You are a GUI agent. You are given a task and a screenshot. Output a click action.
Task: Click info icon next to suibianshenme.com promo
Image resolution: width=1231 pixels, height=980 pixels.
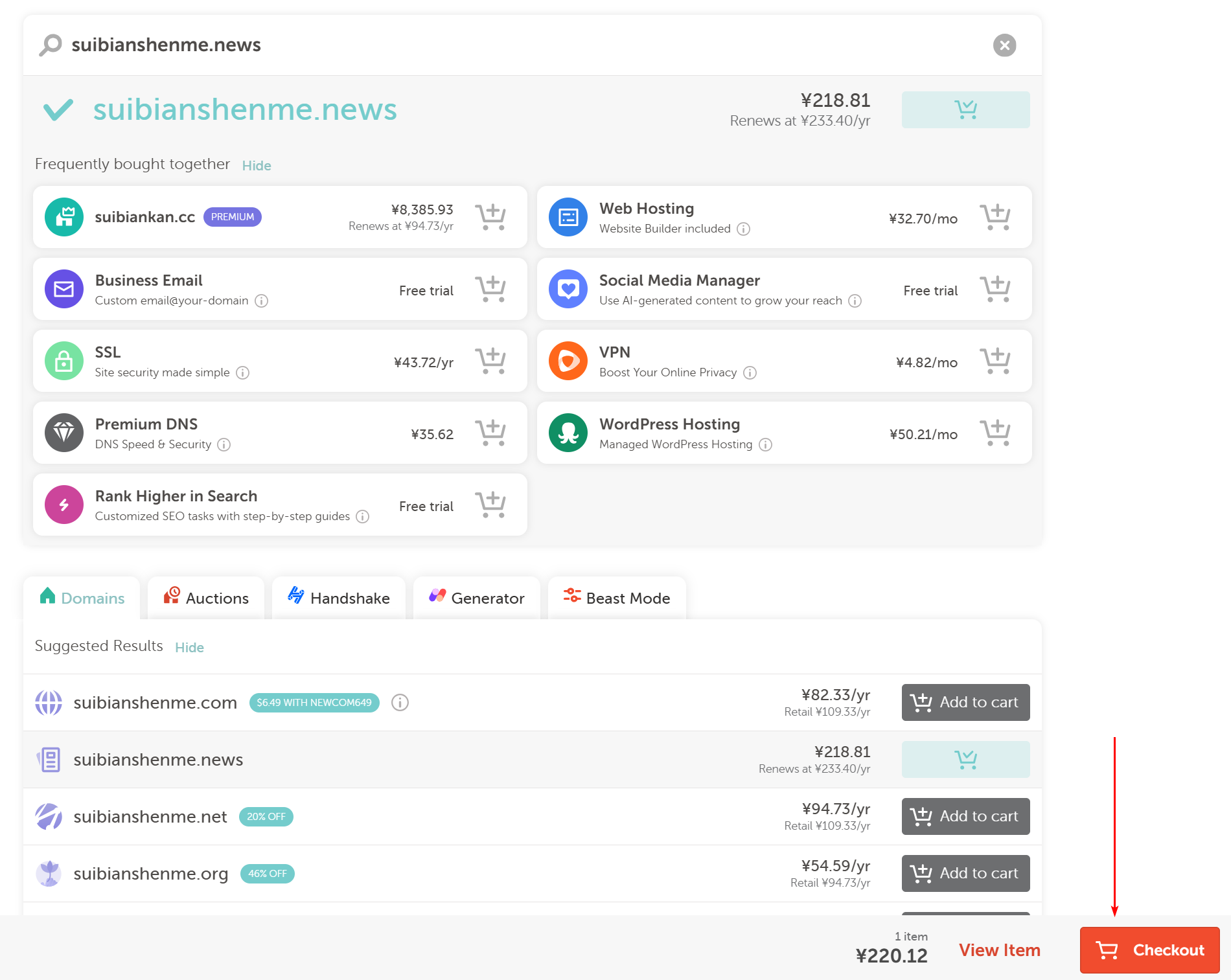(x=400, y=703)
